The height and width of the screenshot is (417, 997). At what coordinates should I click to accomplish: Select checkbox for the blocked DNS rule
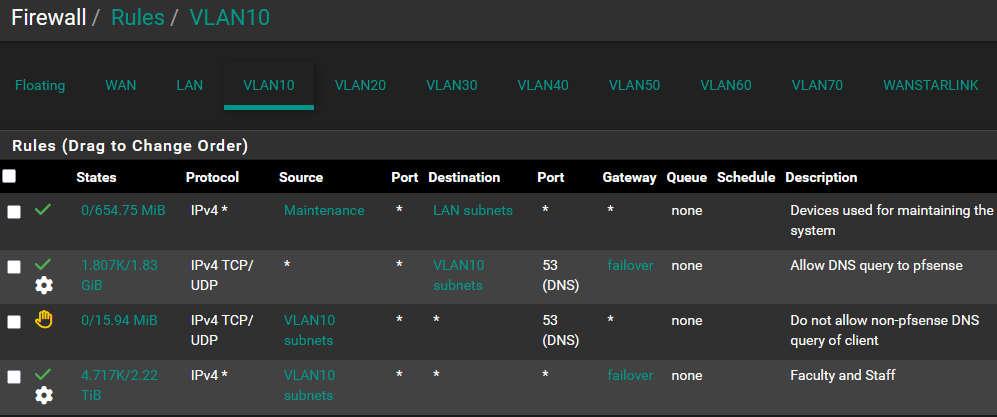coord(14,321)
